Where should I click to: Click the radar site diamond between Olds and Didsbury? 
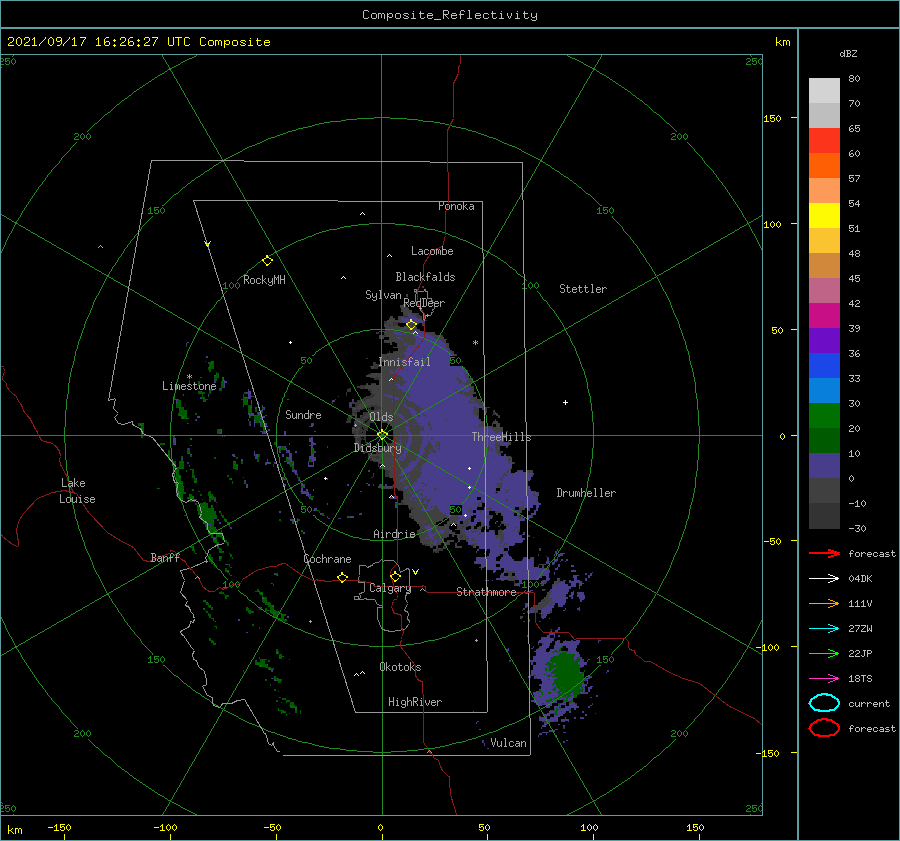click(382, 435)
